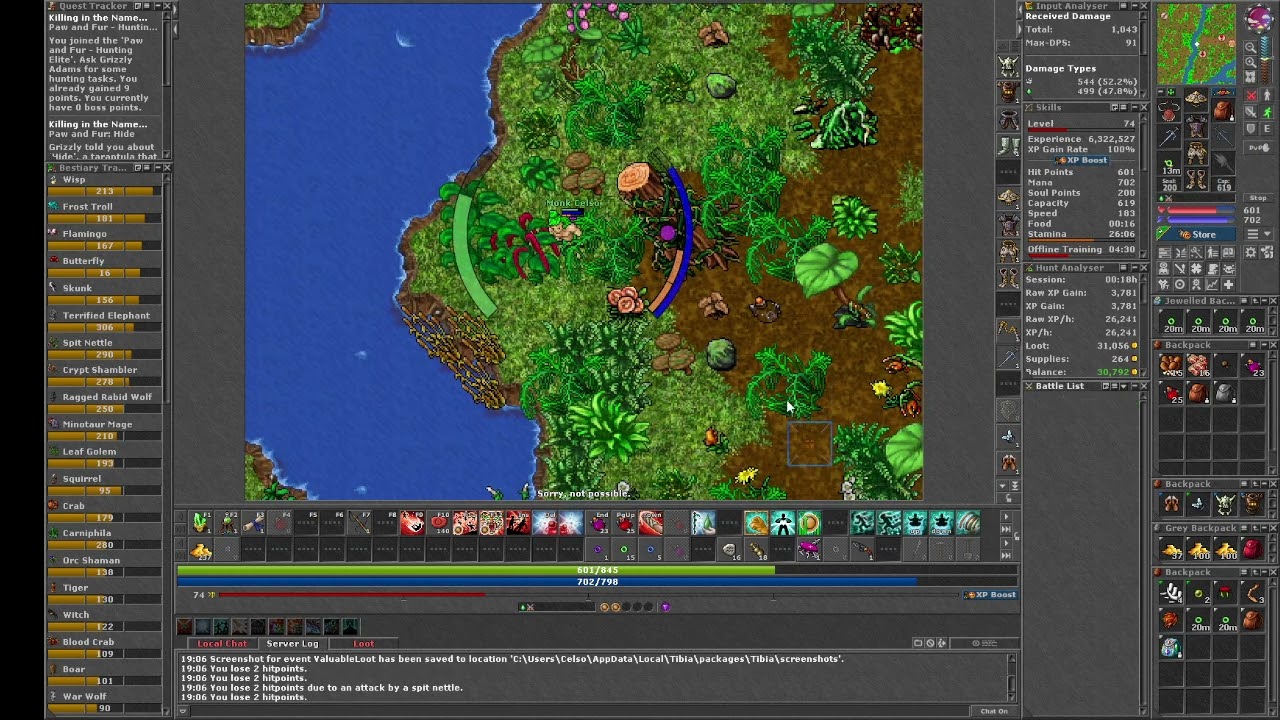1280x720 pixels.
Task: Use the F10 action bar slot showing 140
Action: tap(439, 522)
